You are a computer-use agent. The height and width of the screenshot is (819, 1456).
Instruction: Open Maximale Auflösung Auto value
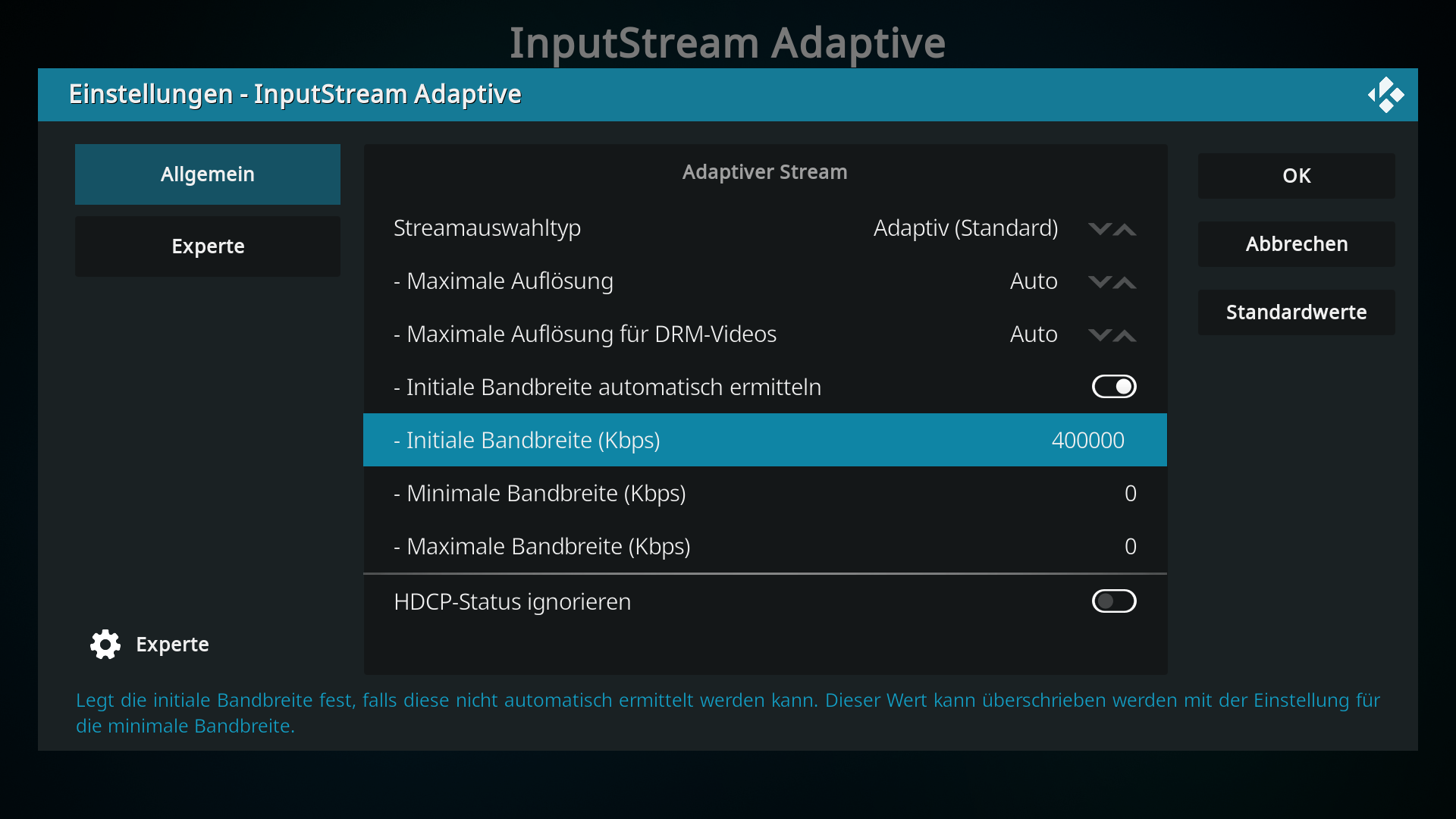click(1034, 281)
